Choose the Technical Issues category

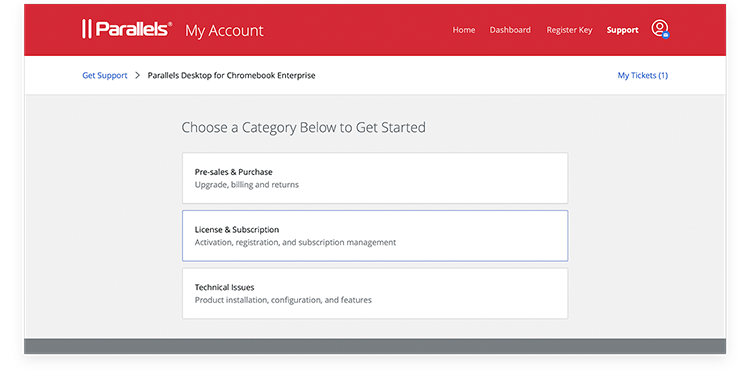coord(375,293)
